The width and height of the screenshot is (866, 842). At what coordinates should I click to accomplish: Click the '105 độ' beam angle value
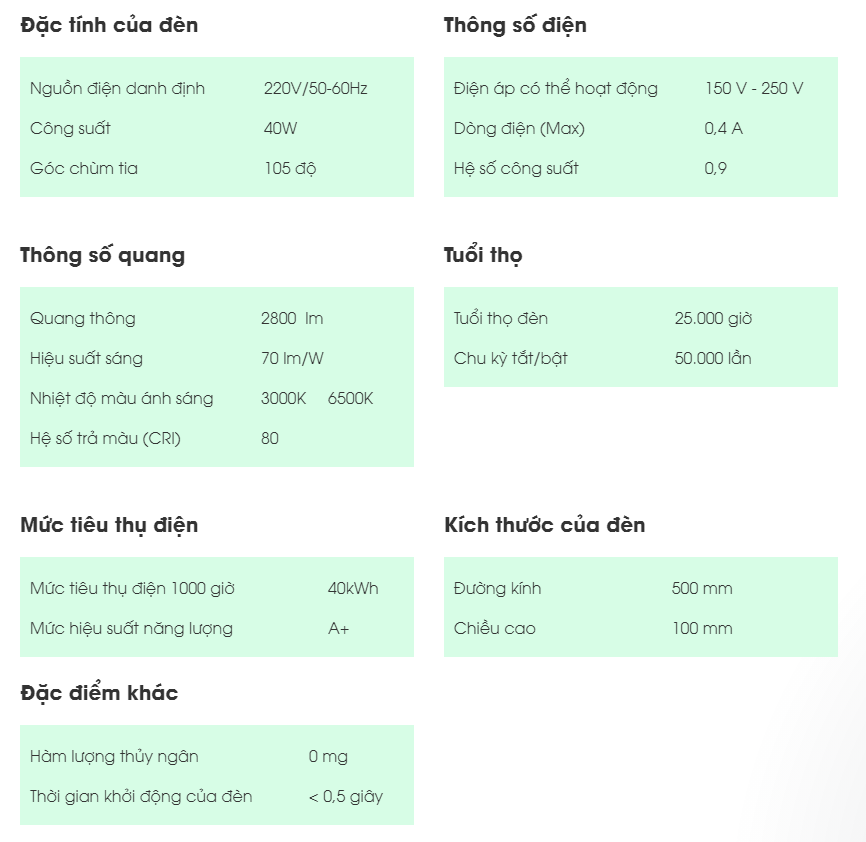coord(290,168)
